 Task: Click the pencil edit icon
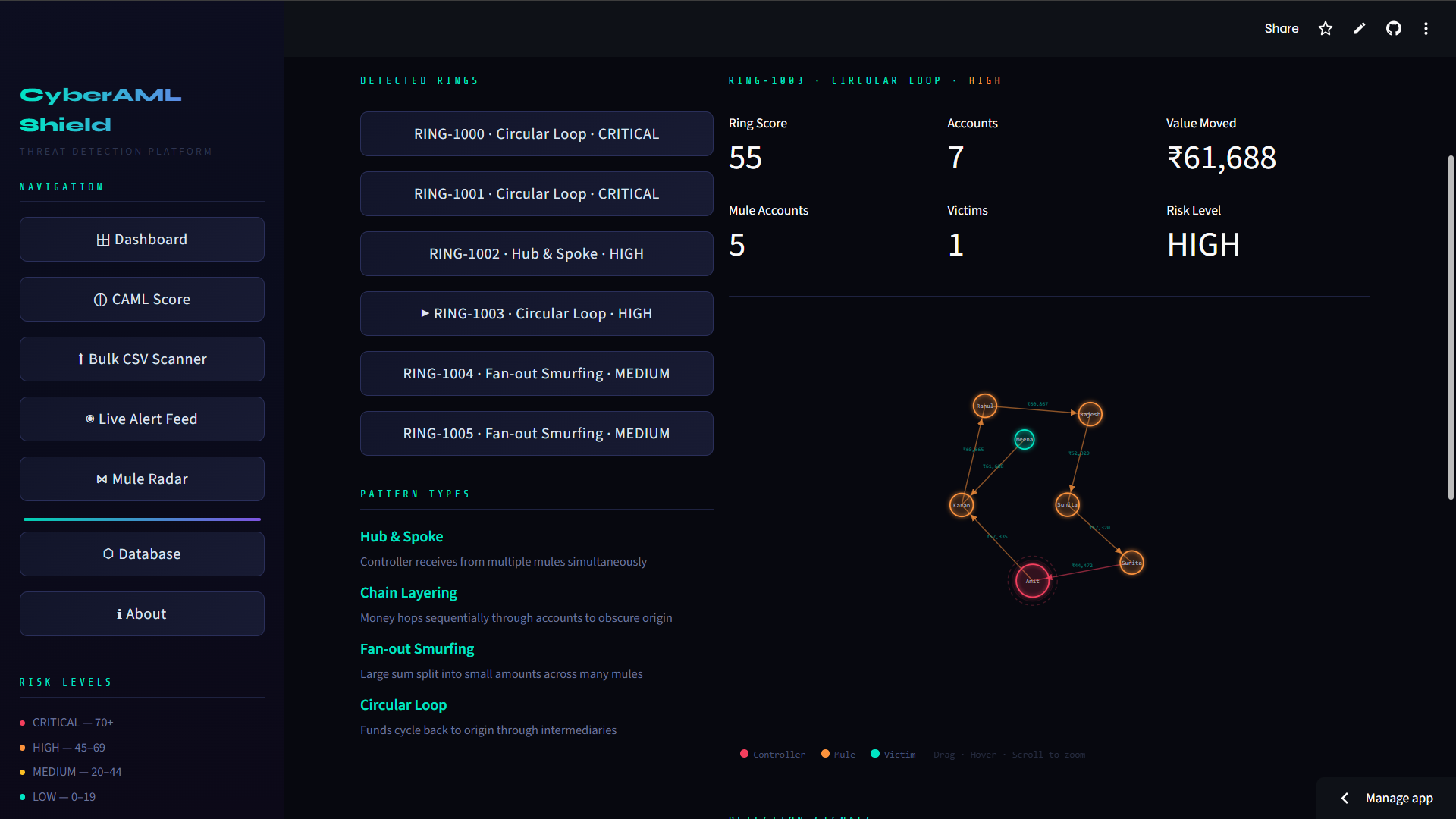[1360, 28]
